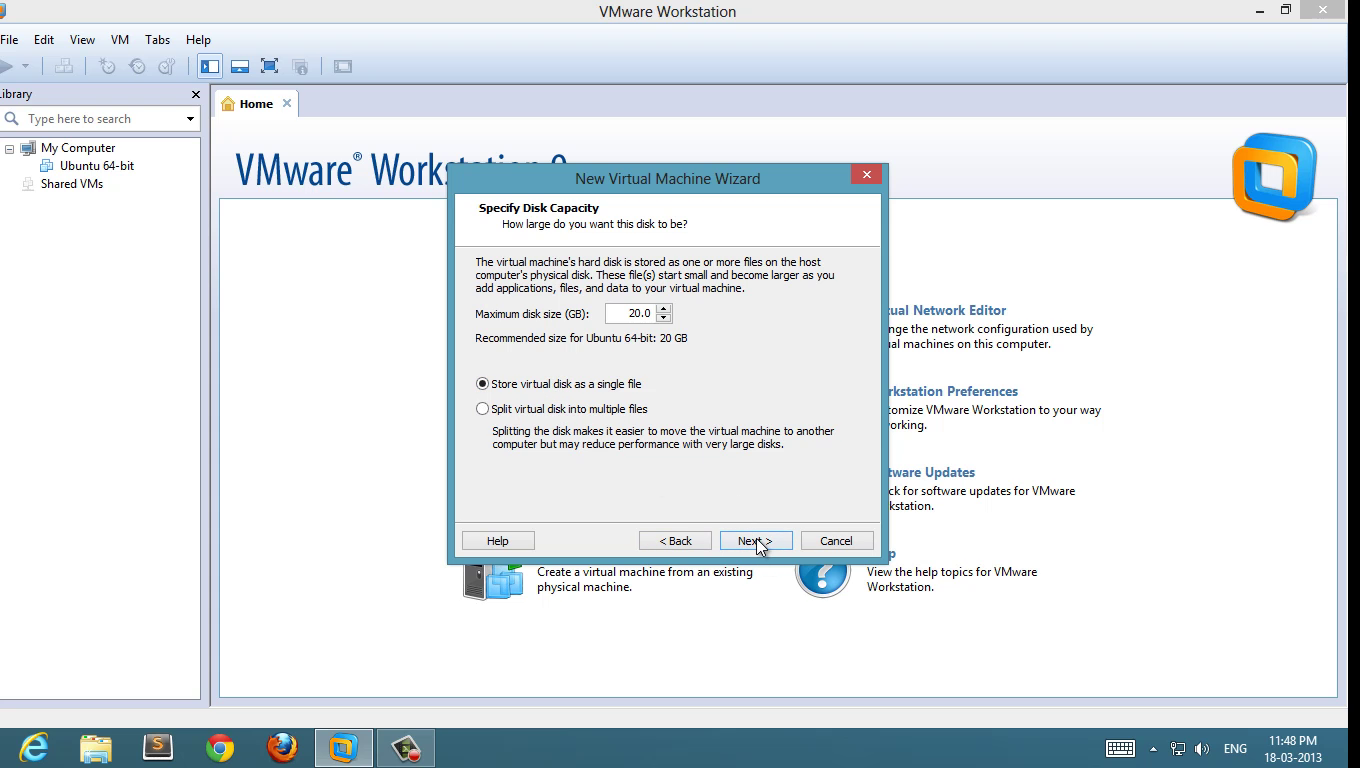Open the snapshot manager toolbar icon
This screenshot has width=1360, height=768.
[x=167, y=67]
